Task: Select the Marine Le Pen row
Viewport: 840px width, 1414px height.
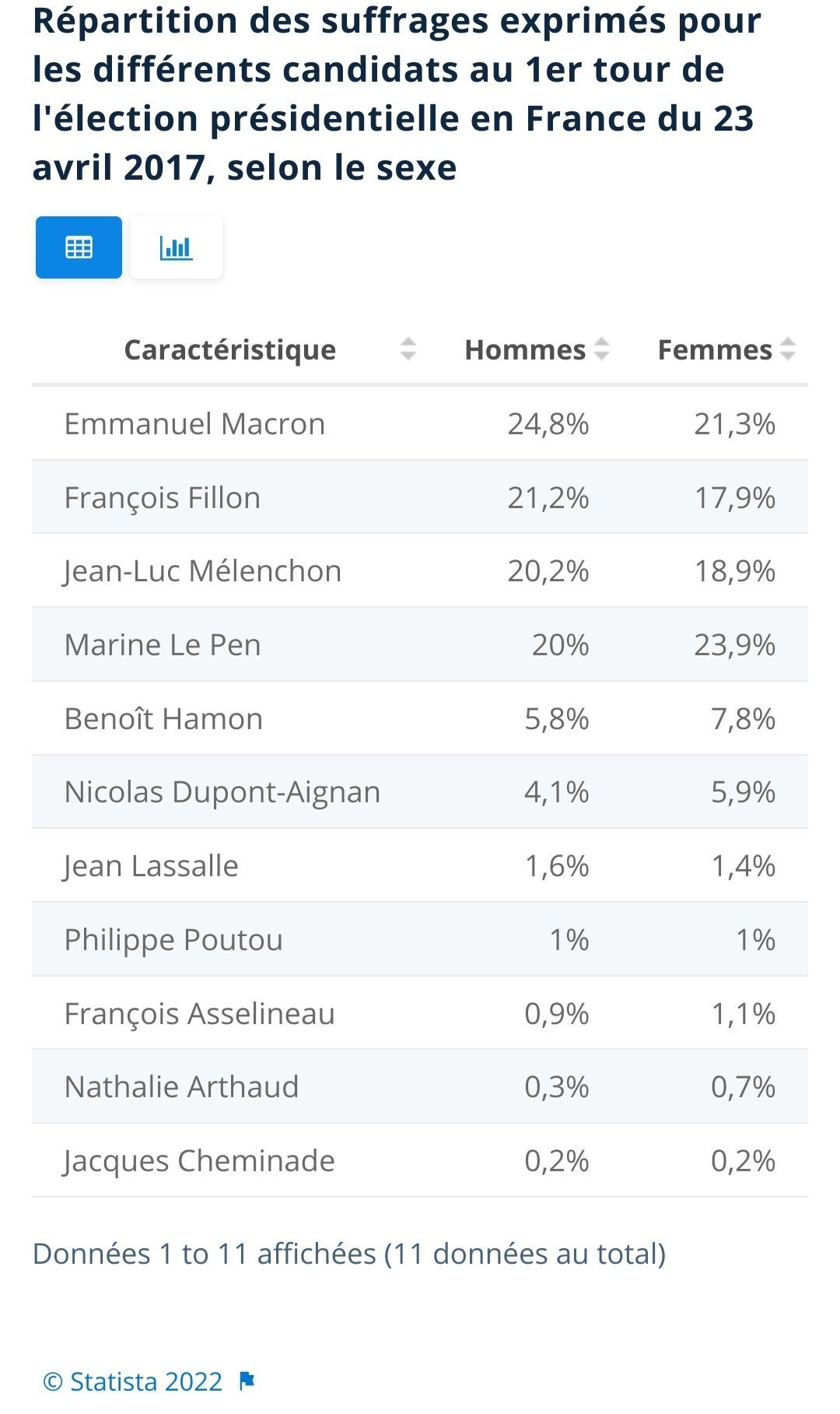Action: coord(420,644)
